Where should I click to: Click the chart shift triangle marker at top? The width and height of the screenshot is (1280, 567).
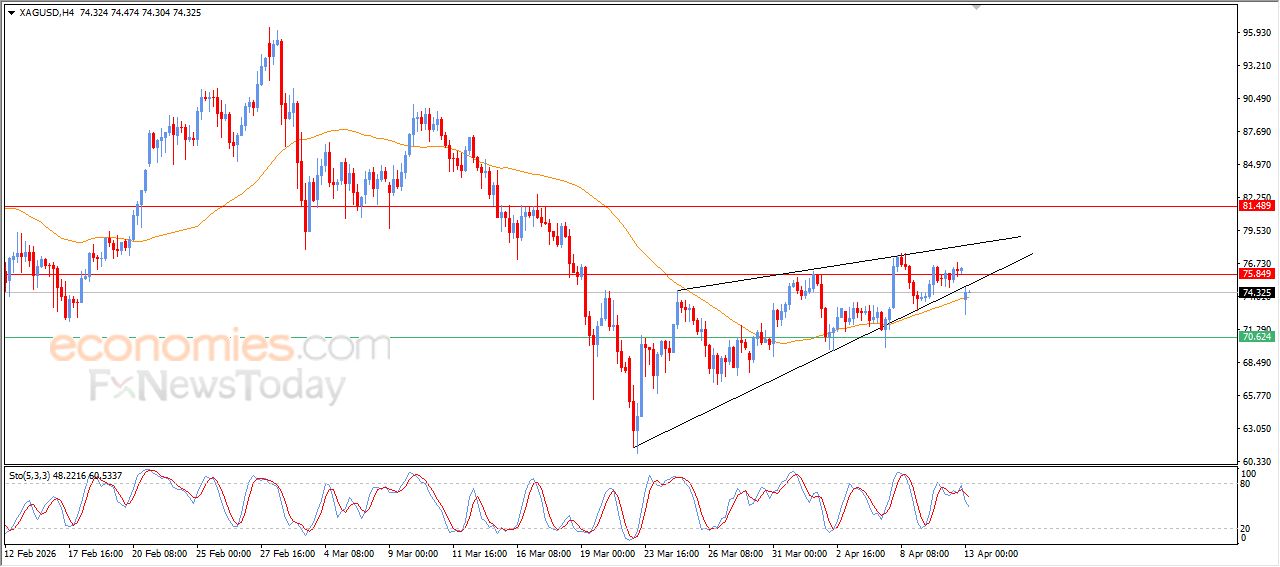(977, 8)
